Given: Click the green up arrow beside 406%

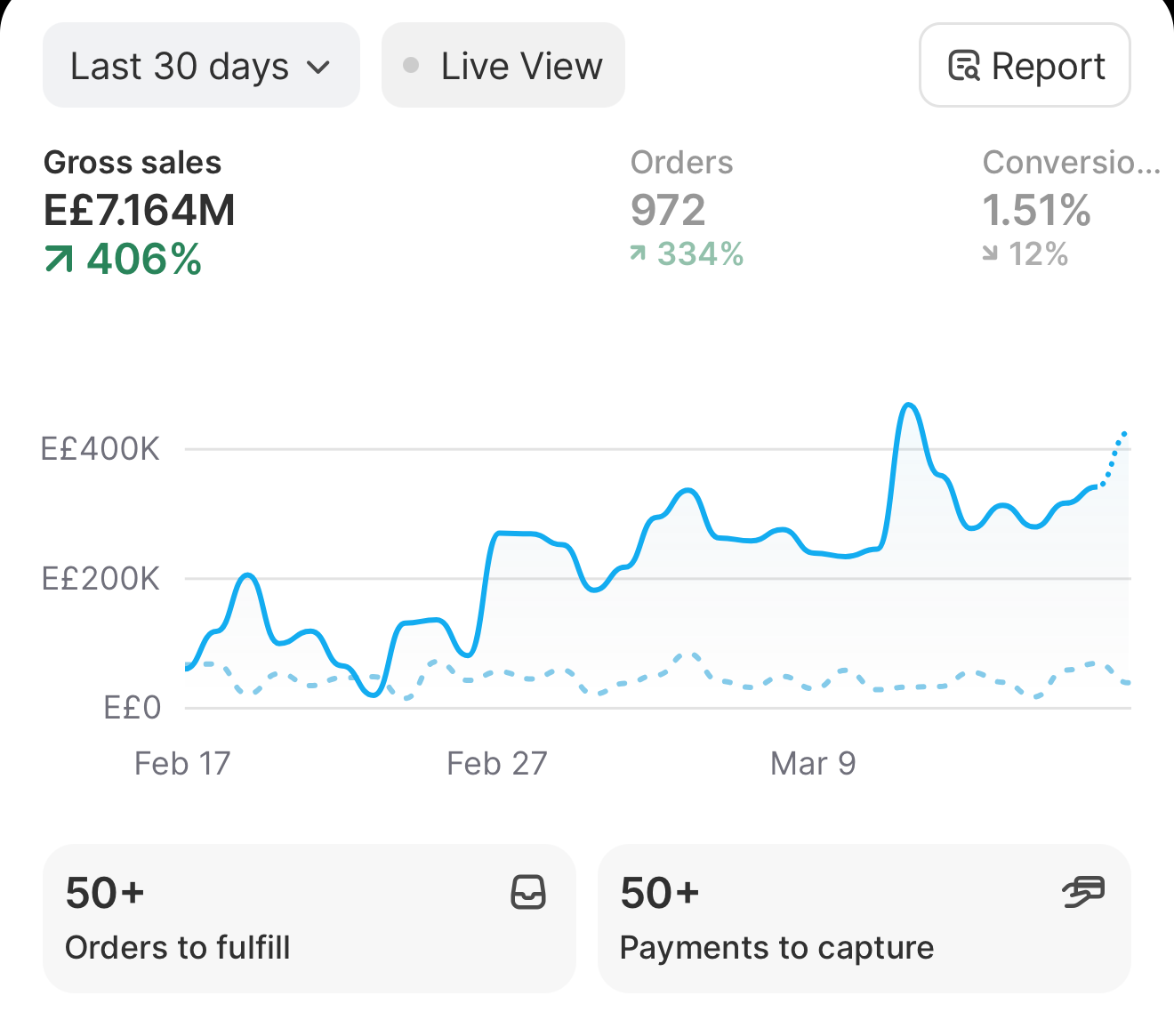Looking at the screenshot, I should pos(59,260).
